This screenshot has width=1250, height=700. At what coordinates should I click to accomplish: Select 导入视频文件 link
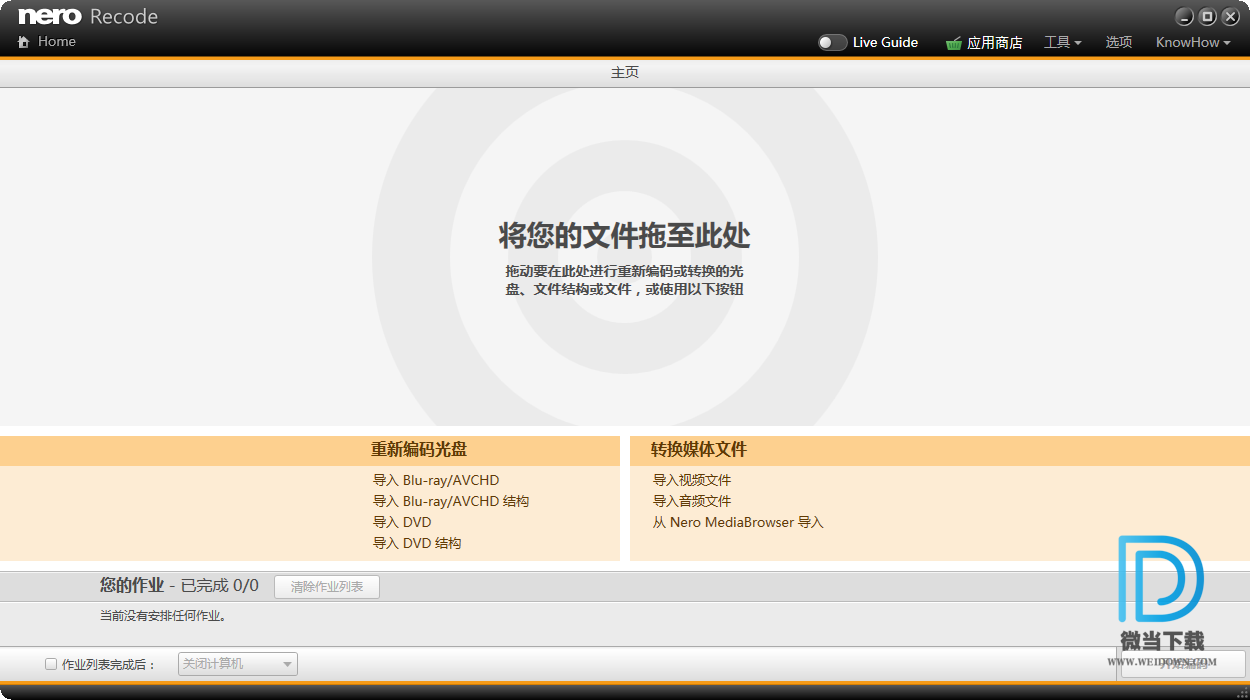pos(692,480)
